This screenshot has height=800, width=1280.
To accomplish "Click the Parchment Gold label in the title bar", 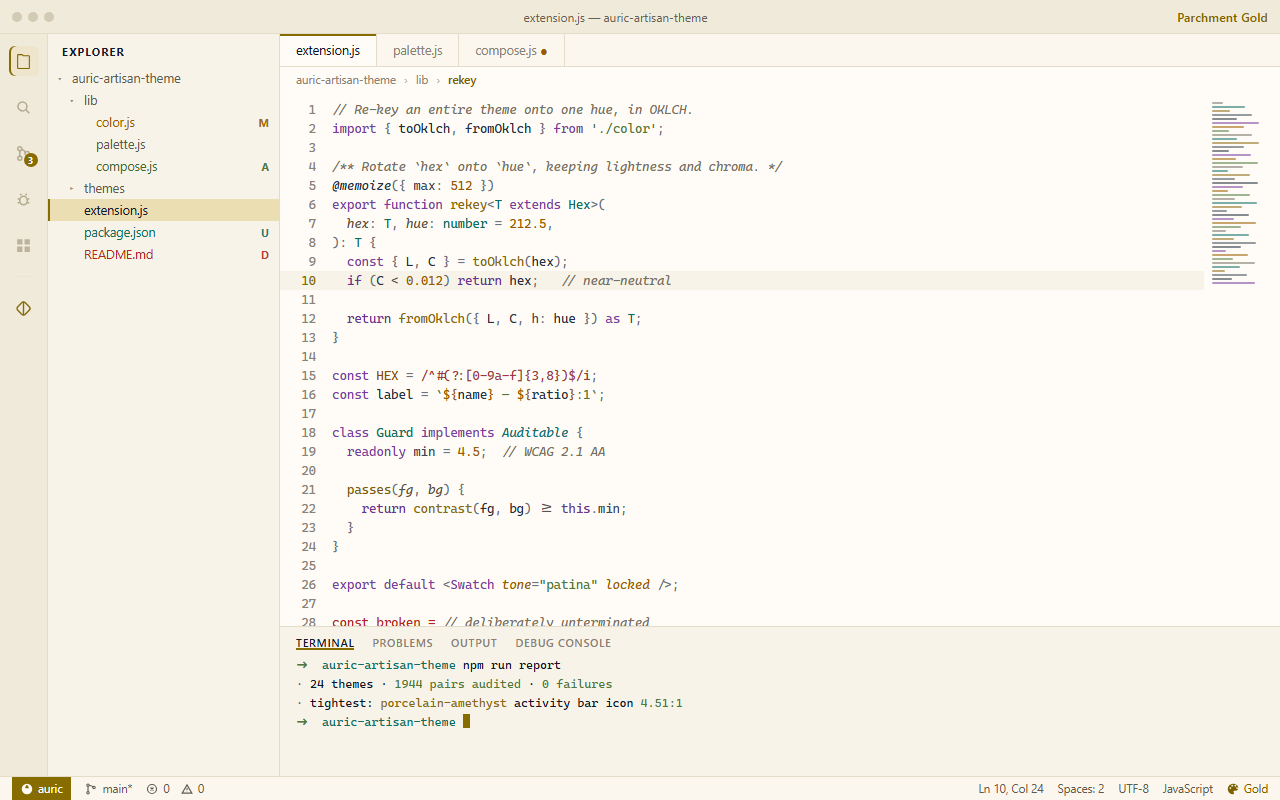I will coord(1223,18).
